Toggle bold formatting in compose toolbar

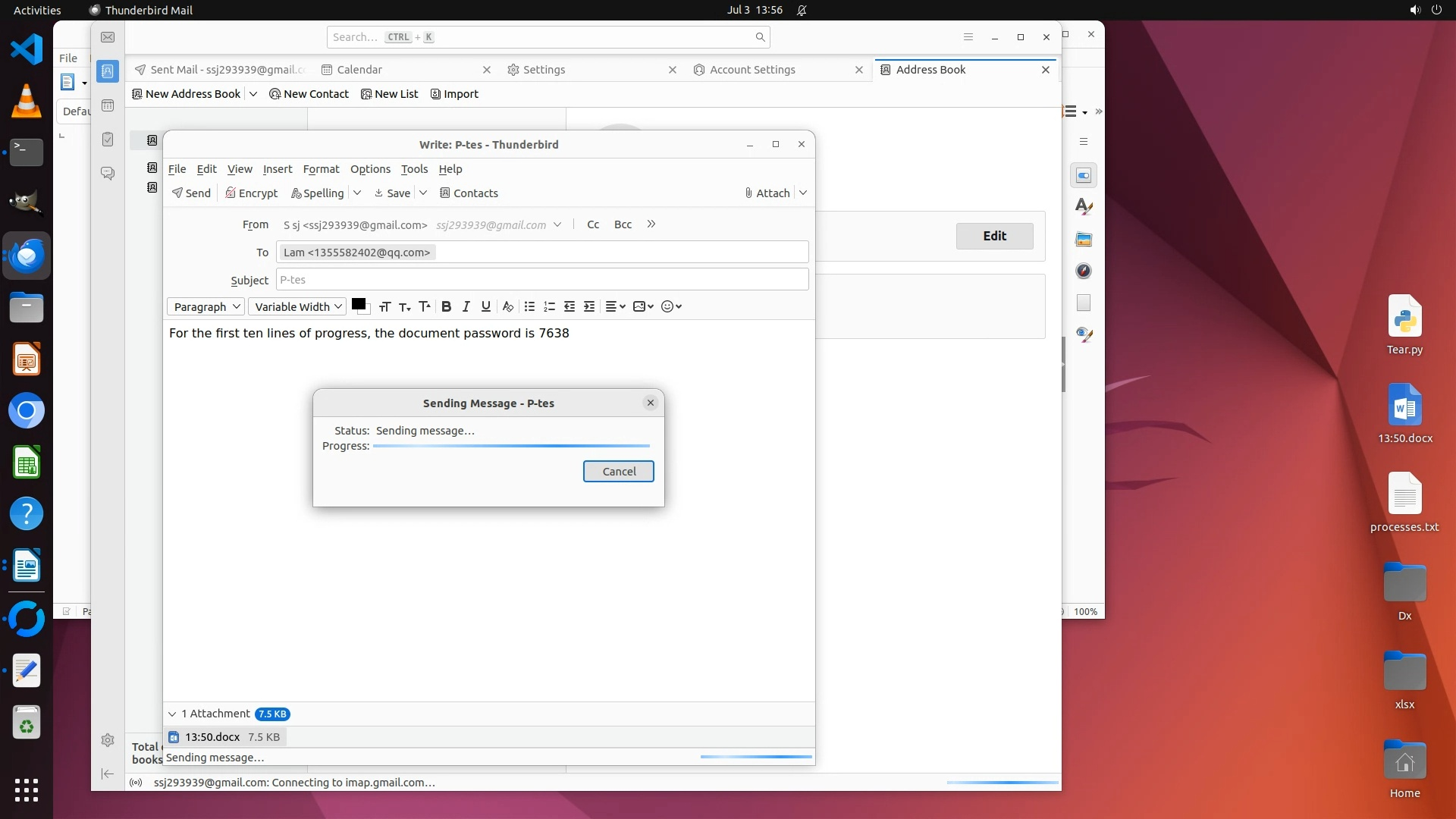[446, 306]
